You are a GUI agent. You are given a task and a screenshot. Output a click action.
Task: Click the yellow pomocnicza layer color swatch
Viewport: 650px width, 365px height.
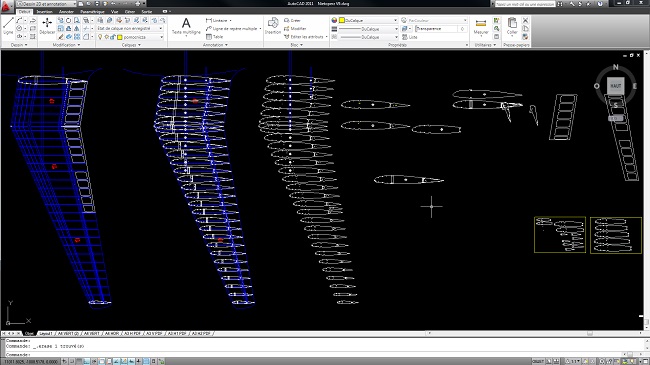(120, 37)
